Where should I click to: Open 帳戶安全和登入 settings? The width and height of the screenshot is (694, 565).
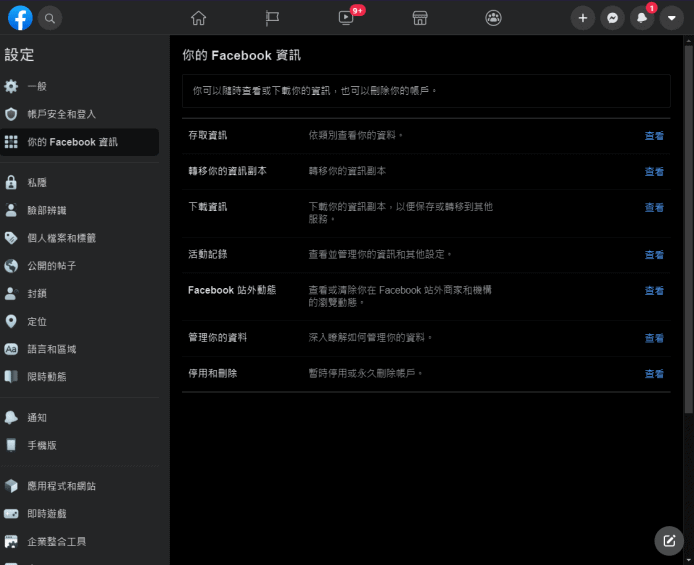80,114
